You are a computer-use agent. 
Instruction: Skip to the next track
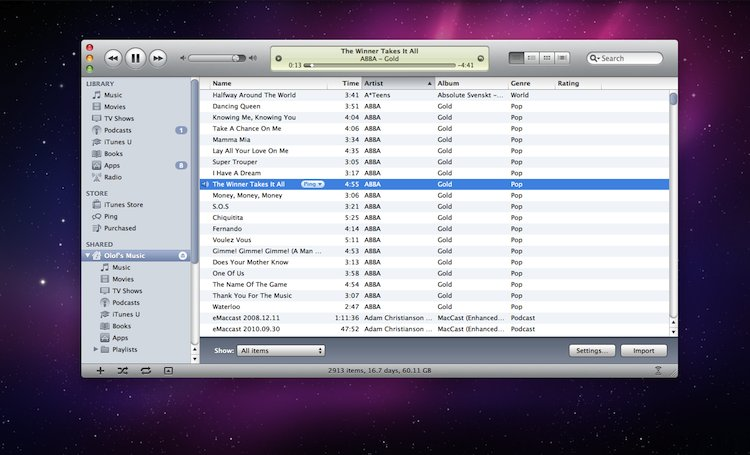[x=158, y=58]
